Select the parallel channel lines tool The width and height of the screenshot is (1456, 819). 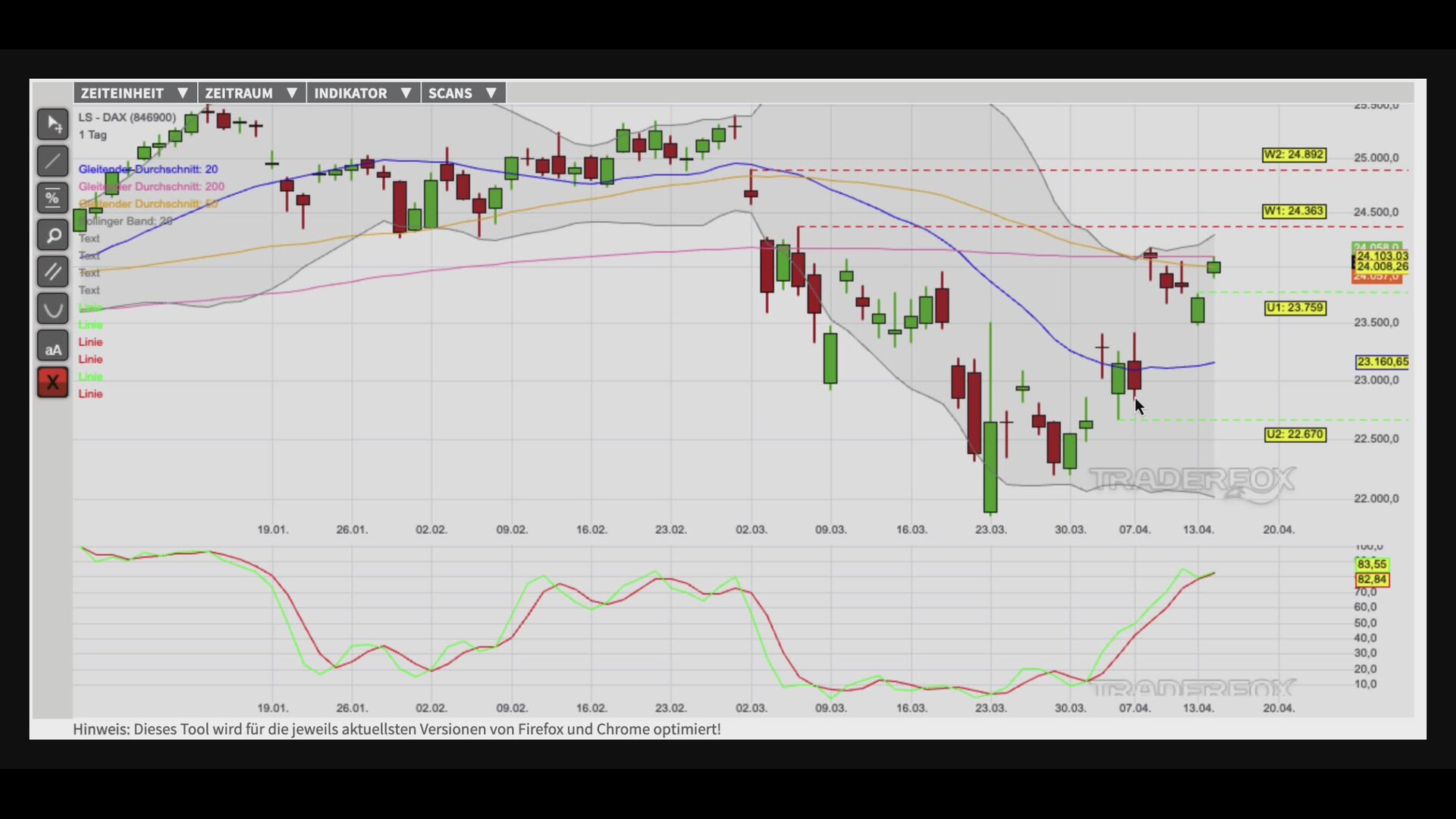tap(52, 272)
